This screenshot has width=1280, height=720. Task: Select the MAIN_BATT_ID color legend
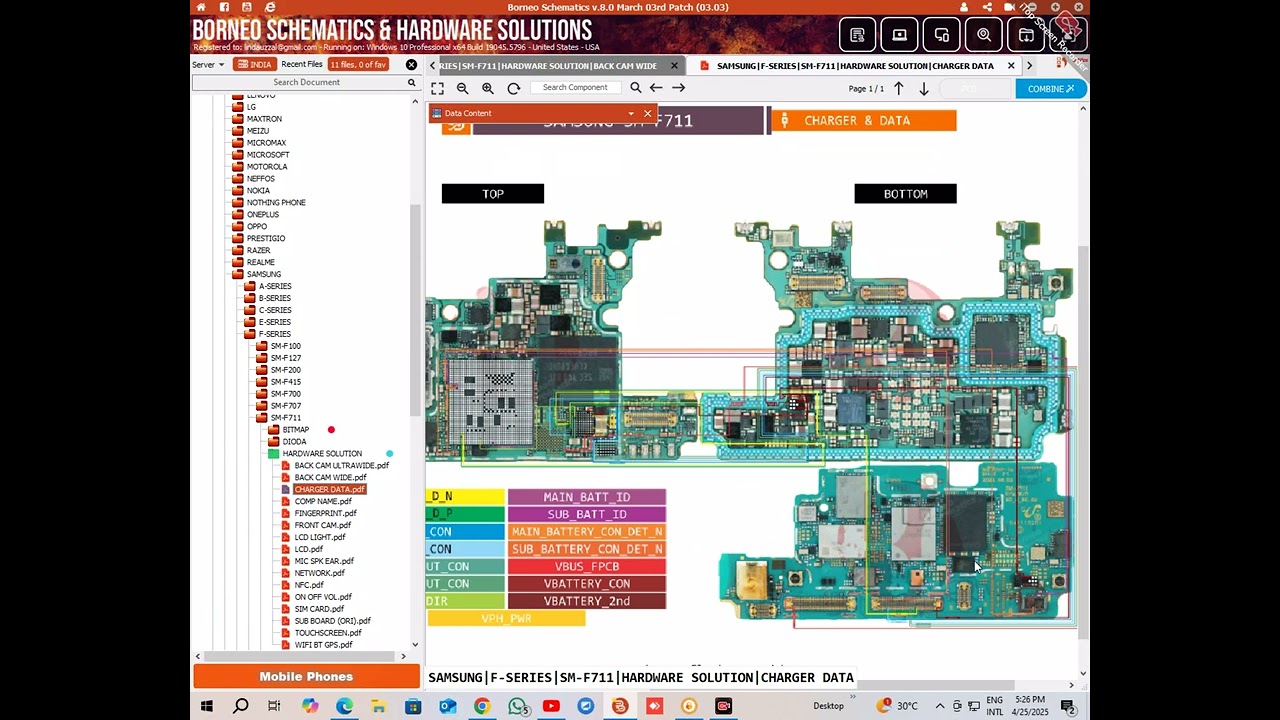[587, 497]
